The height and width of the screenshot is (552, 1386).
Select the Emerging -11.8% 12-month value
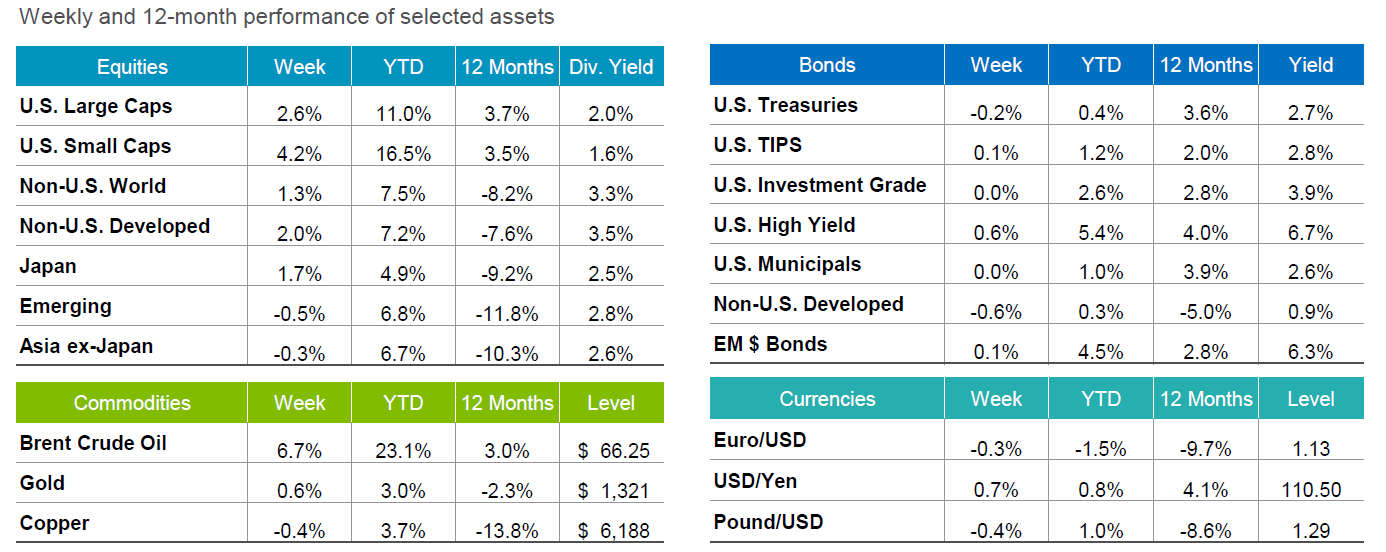click(507, 314)
